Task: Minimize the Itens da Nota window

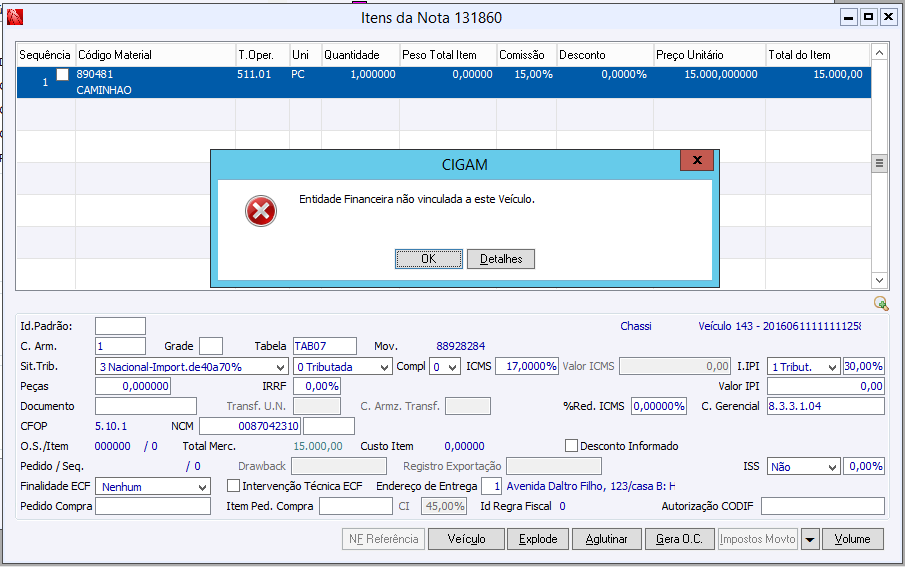Action: (x=848, y=17)
